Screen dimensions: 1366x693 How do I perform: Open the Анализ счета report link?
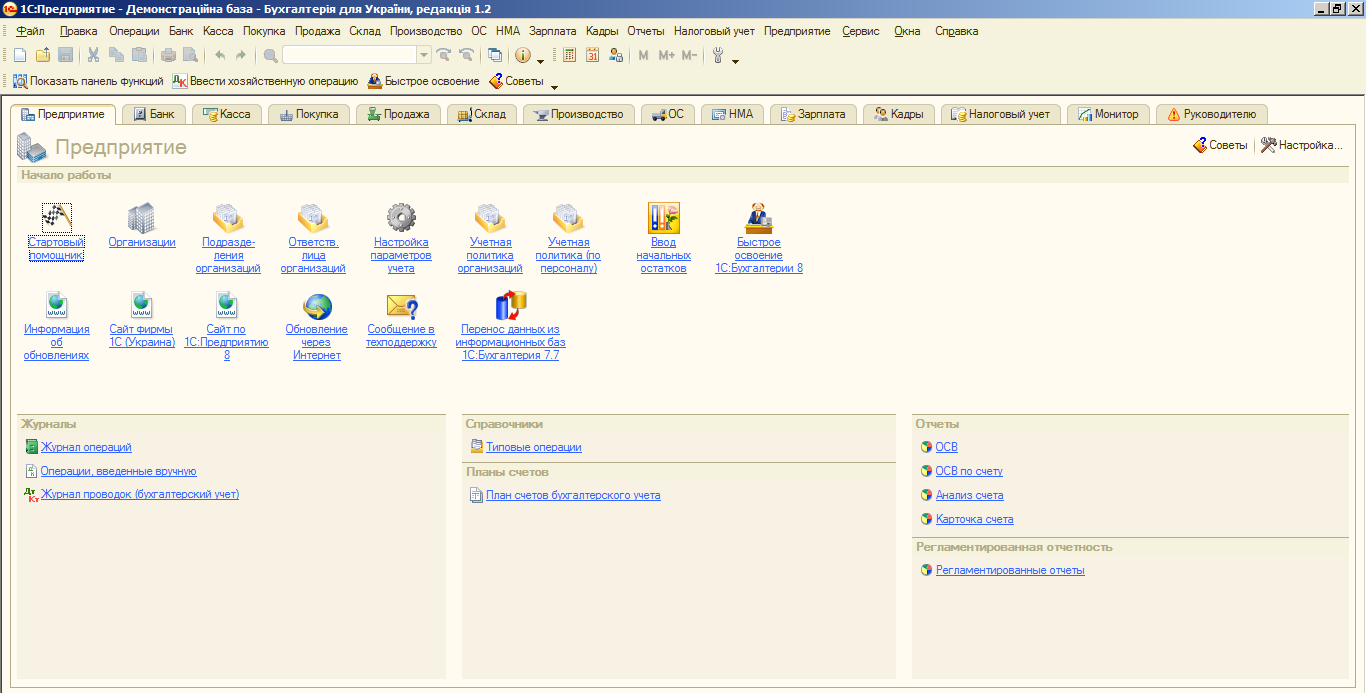pos(969,495)
